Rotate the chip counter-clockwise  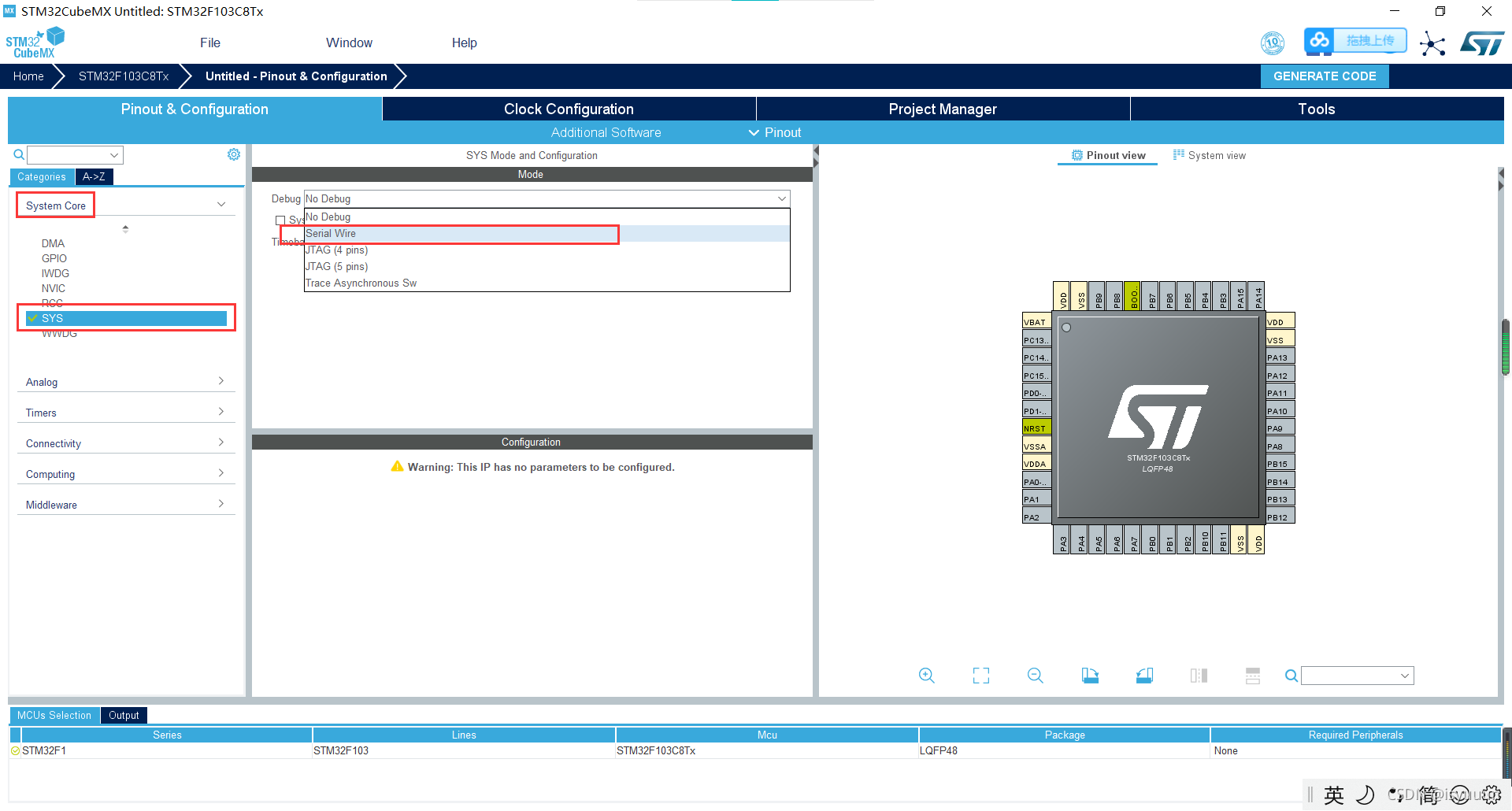pos(1144,676)
